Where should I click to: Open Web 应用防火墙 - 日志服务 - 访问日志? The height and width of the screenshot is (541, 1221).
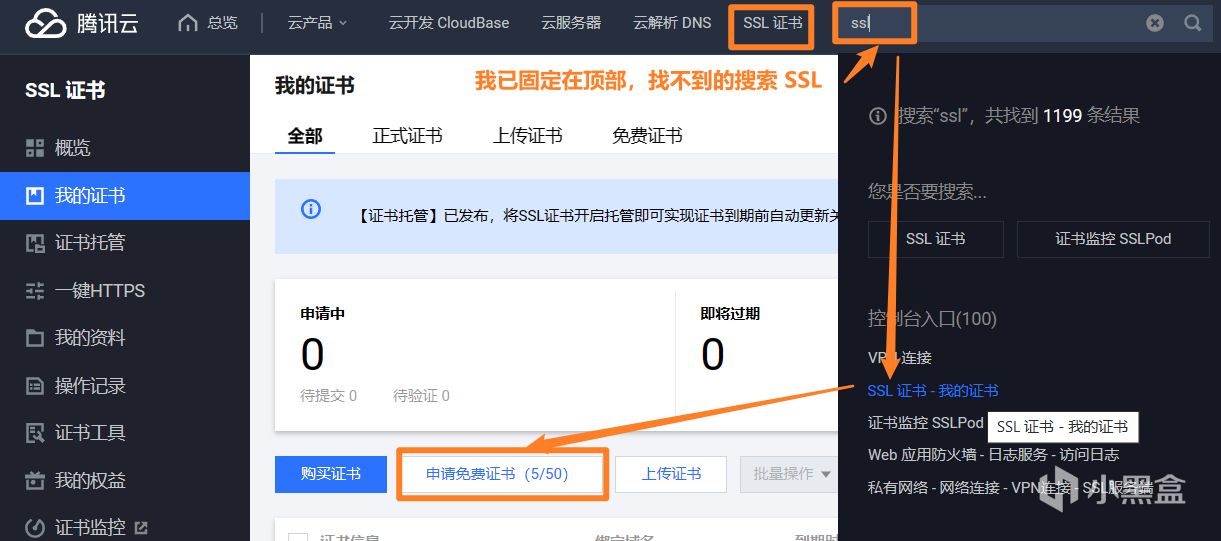[x=993, y=455]
